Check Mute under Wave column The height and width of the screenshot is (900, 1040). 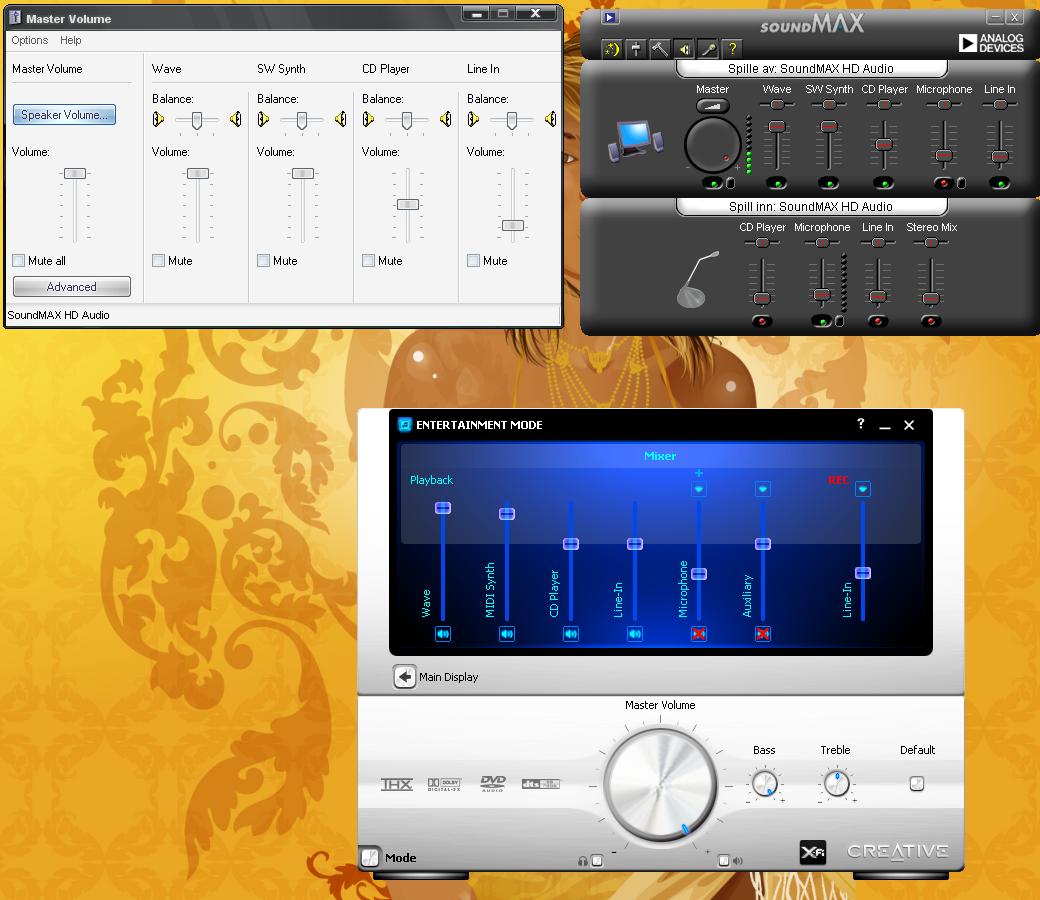pos(158,261)
